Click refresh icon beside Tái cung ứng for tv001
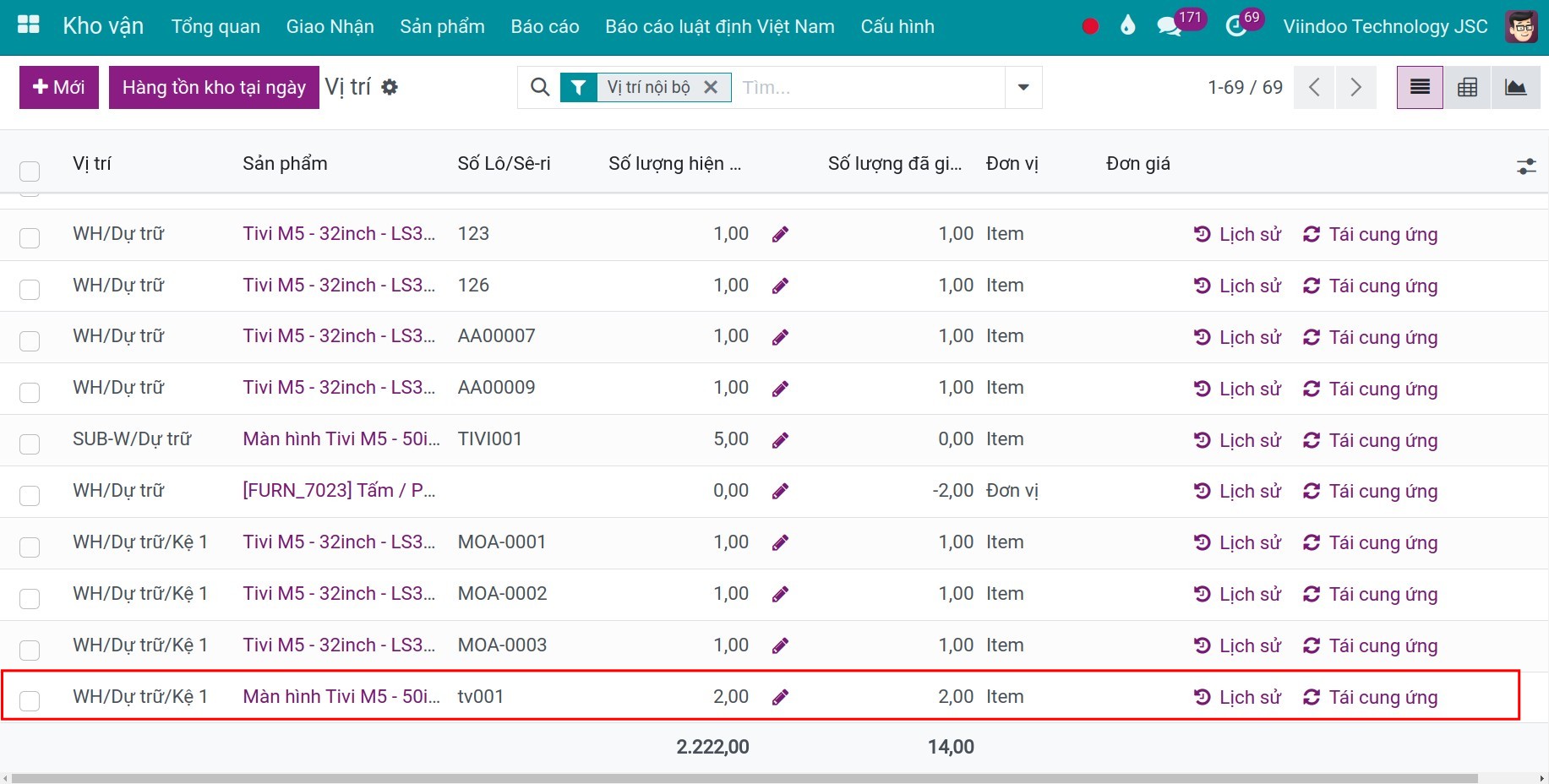 coord(1312,697)
